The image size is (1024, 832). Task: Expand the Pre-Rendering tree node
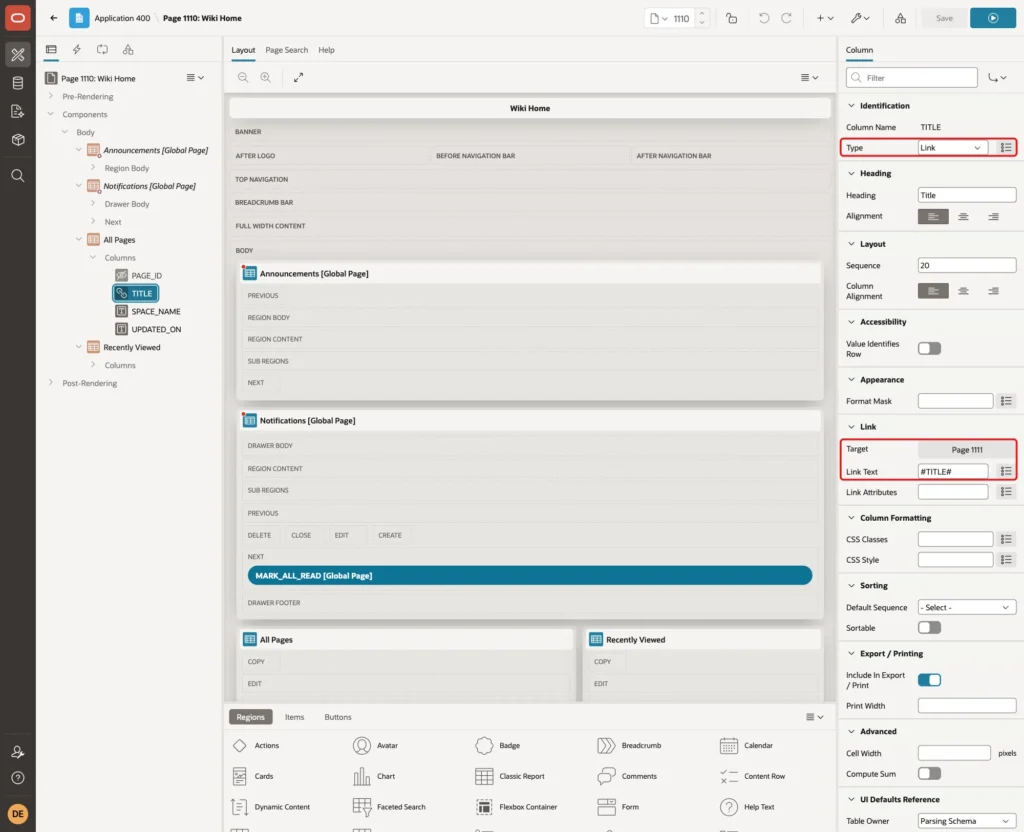51,96
